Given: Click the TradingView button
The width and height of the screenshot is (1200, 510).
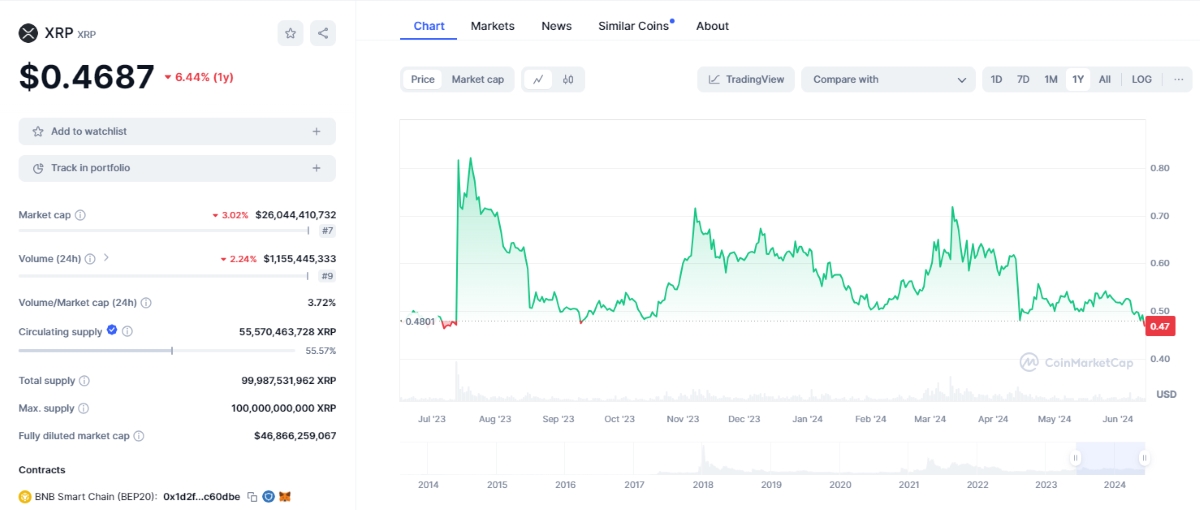Looking at the screenshot, I should [746, 79].
